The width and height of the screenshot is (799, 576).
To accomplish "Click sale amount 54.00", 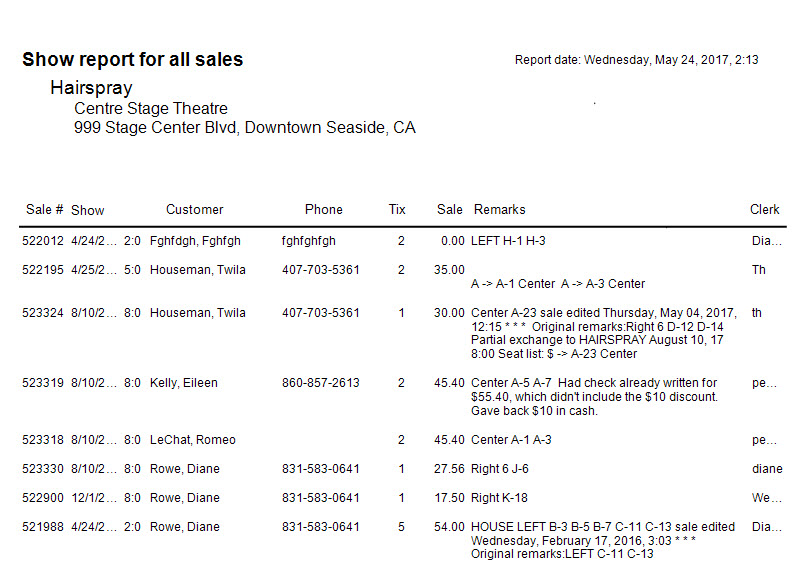I will 449,527.
